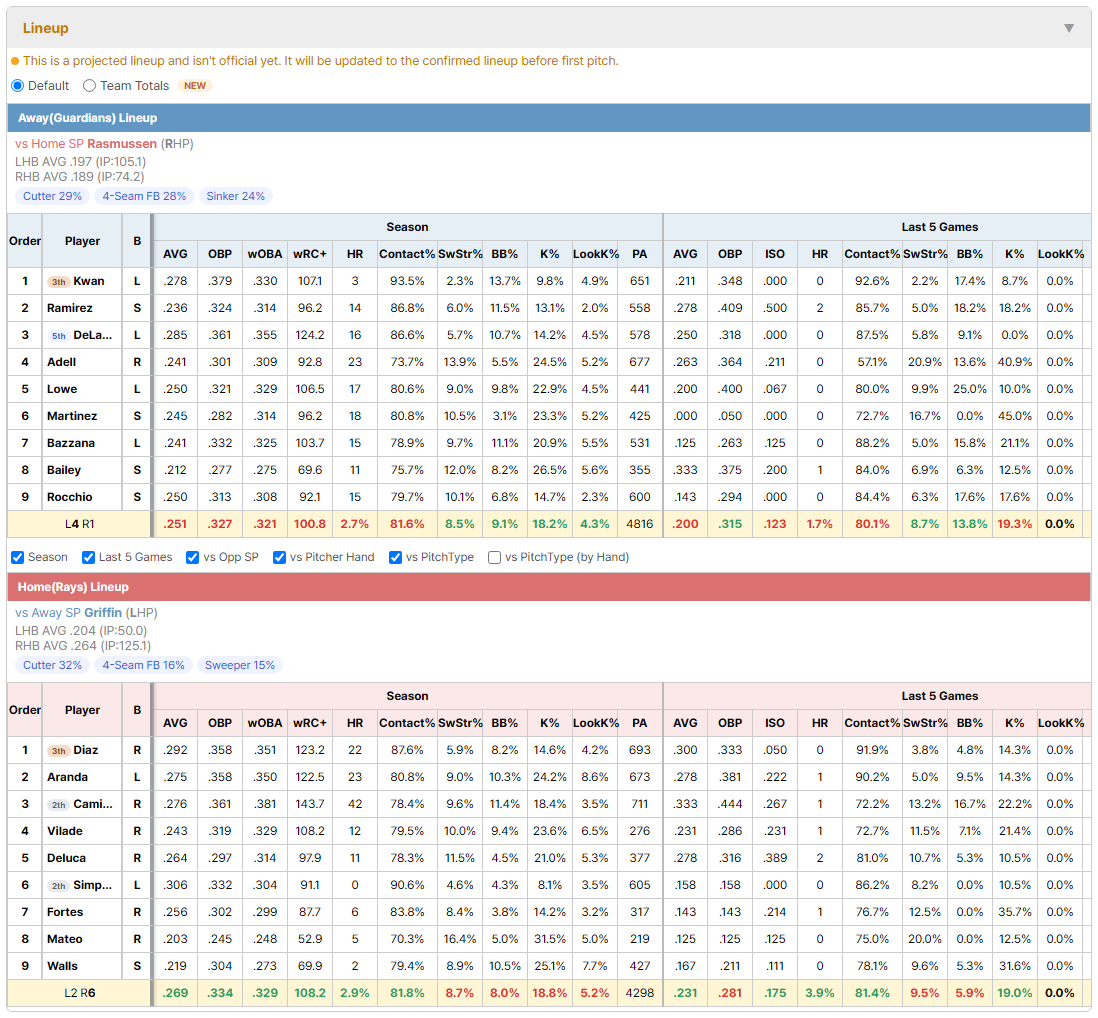
Task: Click ISO column header in Guardians table
Action: point(774,254)
